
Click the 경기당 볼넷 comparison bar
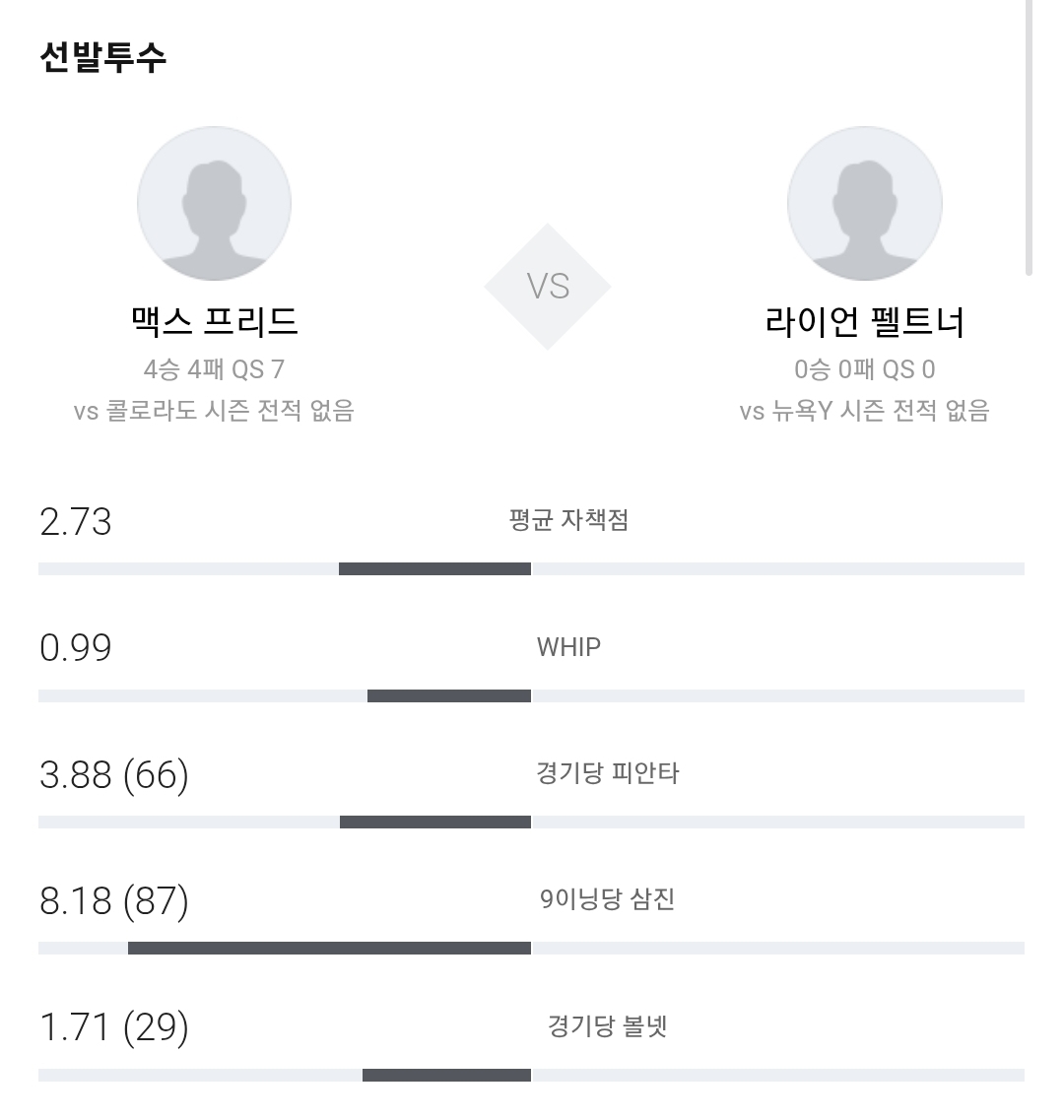[532, 1075]
